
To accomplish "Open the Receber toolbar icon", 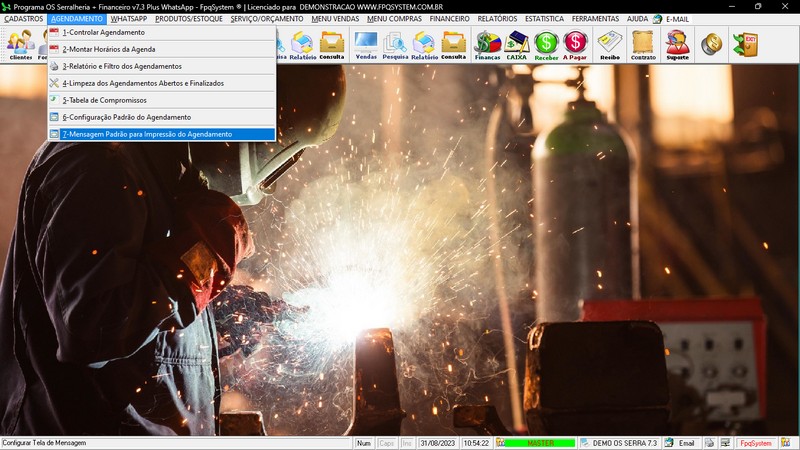I will (546, 45).
